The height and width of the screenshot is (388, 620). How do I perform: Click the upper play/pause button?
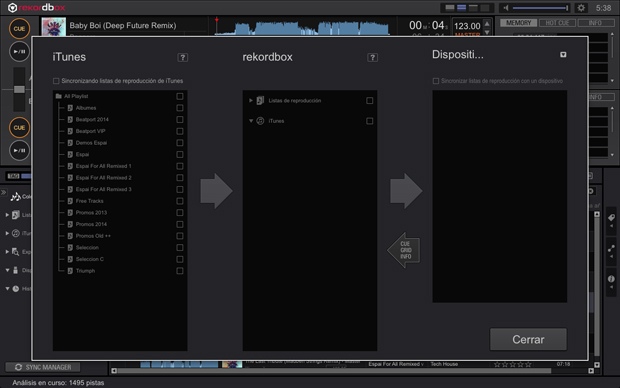coord(19,51)
